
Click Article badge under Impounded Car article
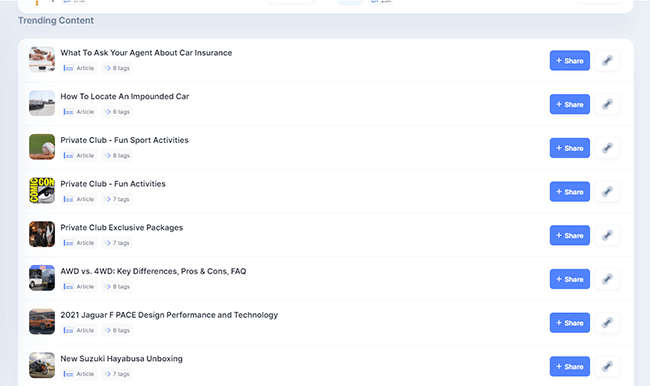pos(79,112)
